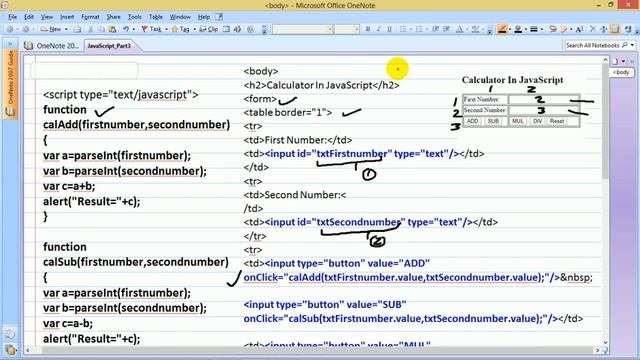Click the Cut scissors icon
The width and height of the screenshot is (640, 360).
[x=91, y=29]
